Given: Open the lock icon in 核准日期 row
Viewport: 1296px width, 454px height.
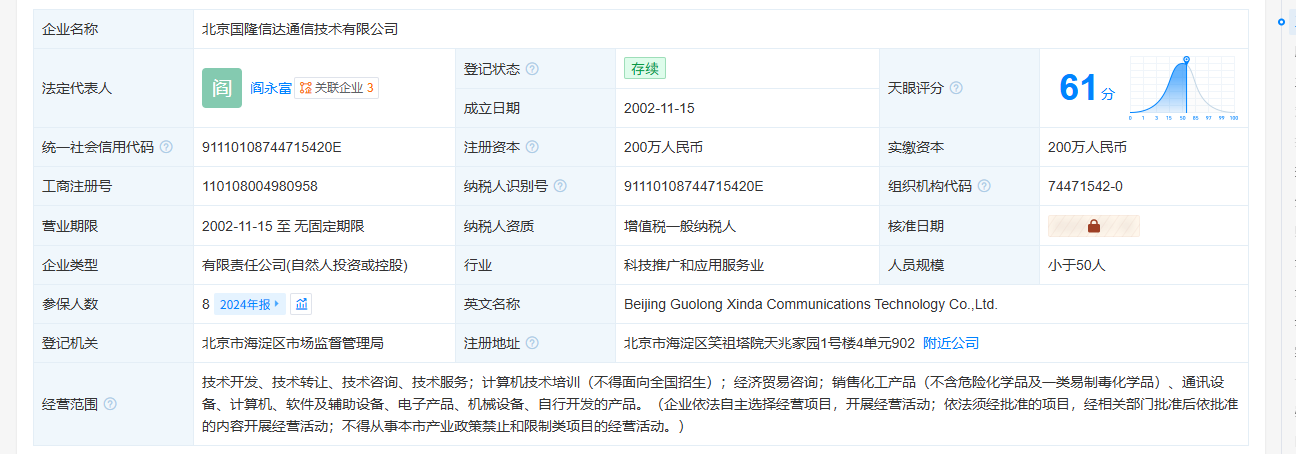Looking at the screenshot, I should pos(1093,226).
